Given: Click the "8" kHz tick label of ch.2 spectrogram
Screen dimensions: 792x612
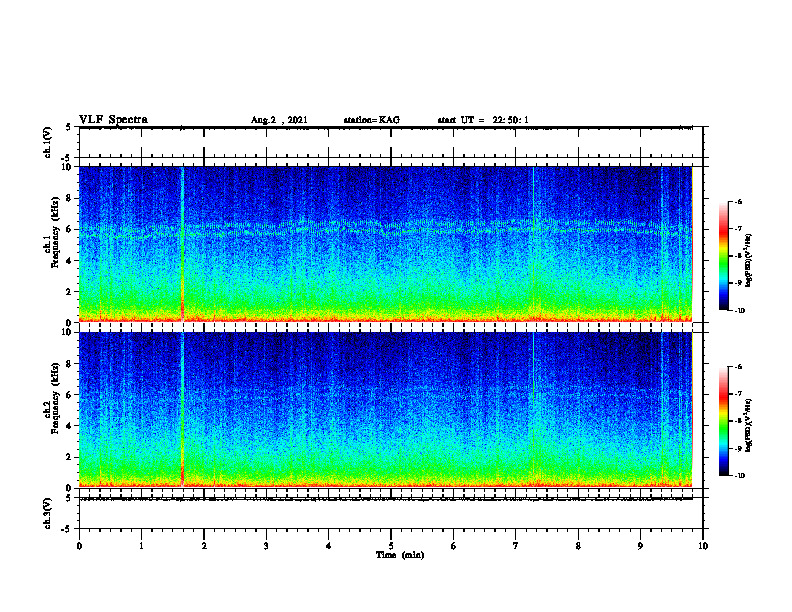Looking at the screenshot, I should click(70, 364).
